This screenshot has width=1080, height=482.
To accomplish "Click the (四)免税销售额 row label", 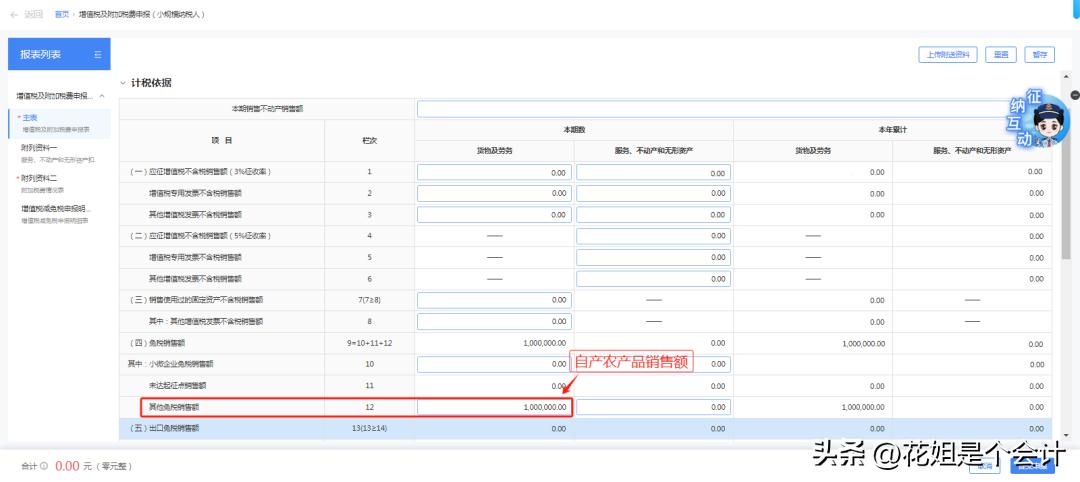I will coord(158,343).
